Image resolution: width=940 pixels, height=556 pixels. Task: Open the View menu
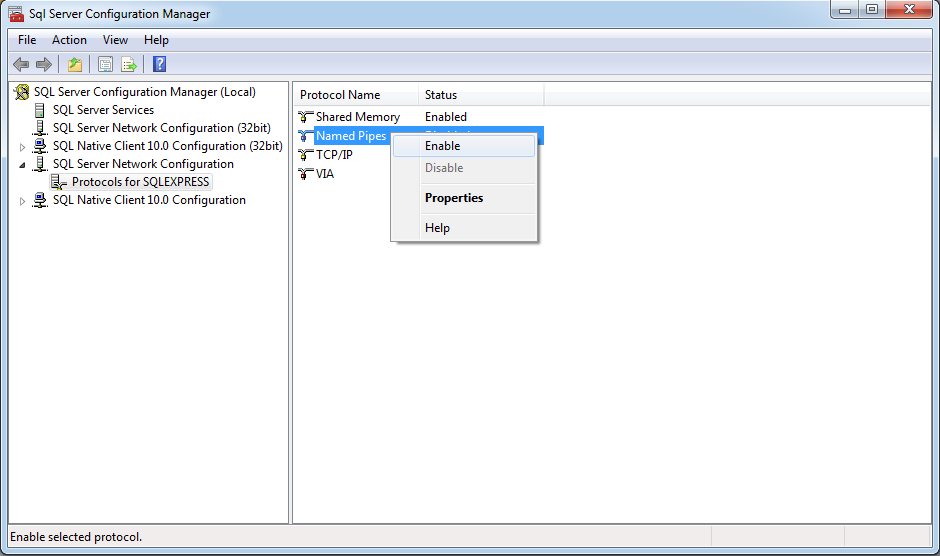[x=115, y=40]
